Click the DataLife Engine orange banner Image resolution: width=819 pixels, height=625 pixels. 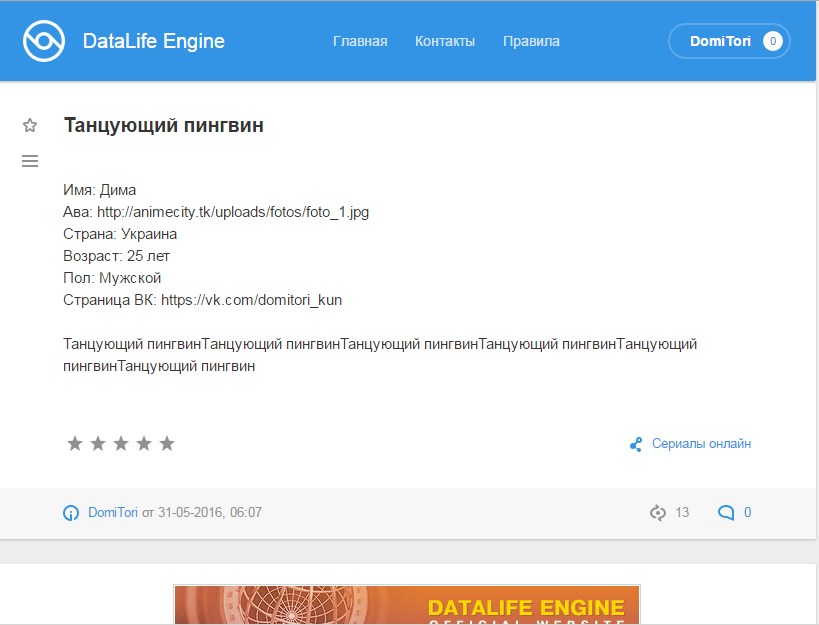[x=407, y=605]
